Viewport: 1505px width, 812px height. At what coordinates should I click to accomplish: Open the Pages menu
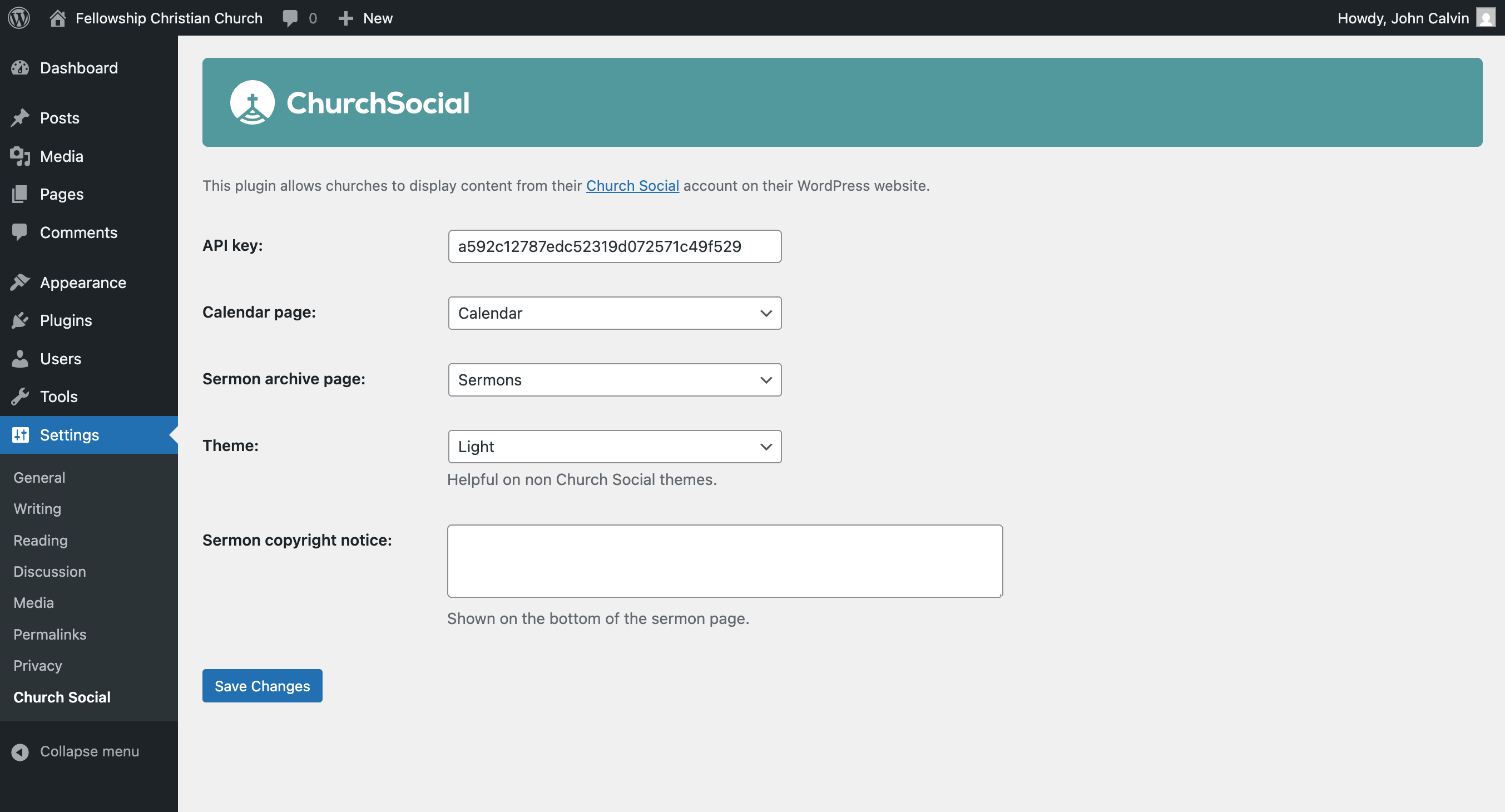pyautogui.click(x=62, y=194)
